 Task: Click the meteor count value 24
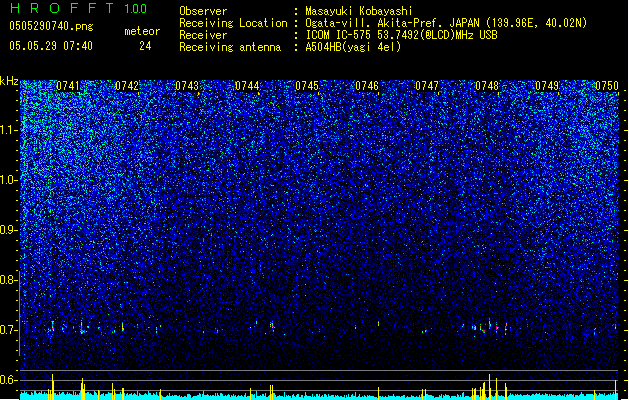click(x=145, y=46)
